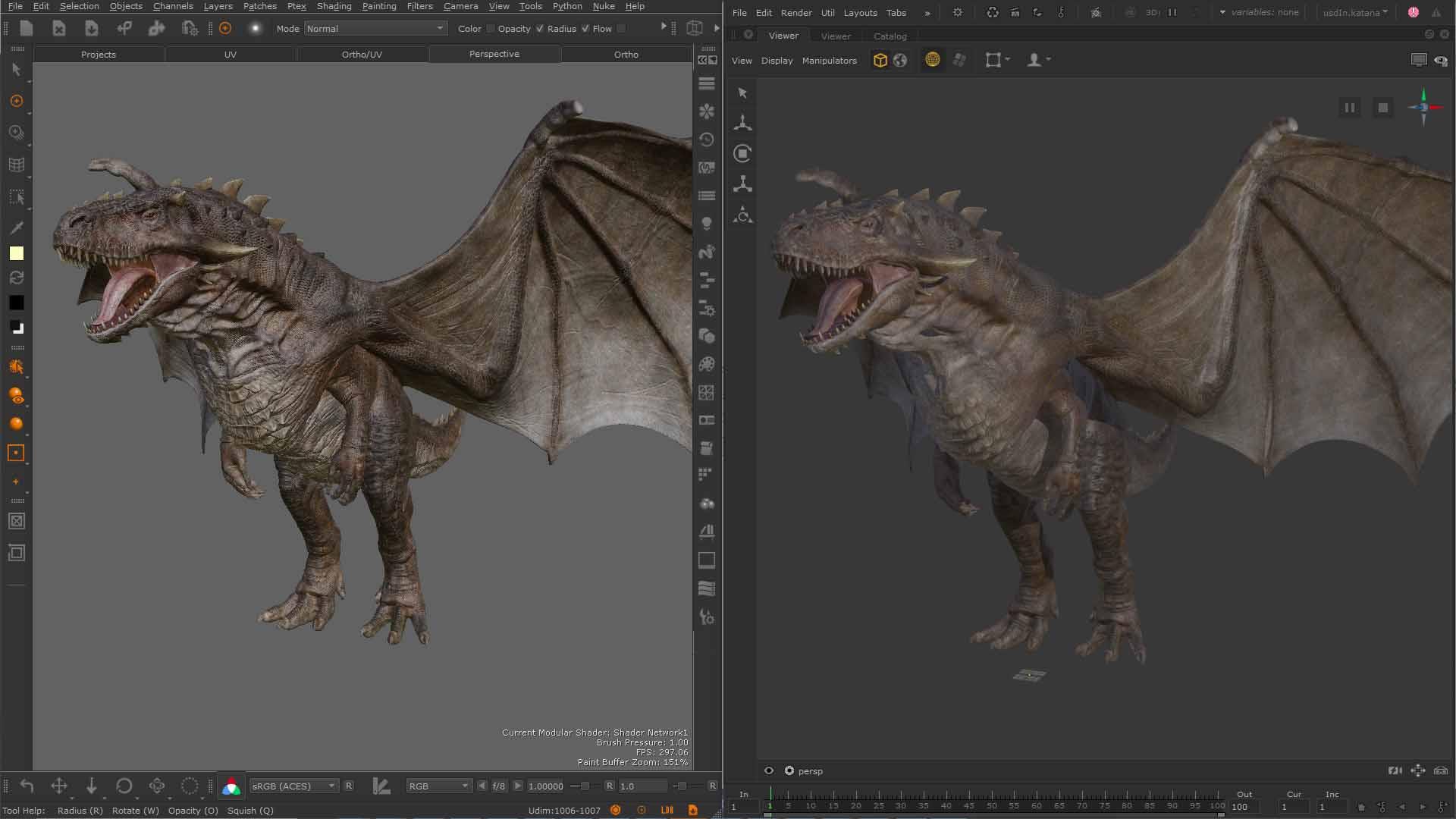This screenshot has width=1456, height=819.
Task: Enable the Color brush checkbox
Action: point(490,29)
